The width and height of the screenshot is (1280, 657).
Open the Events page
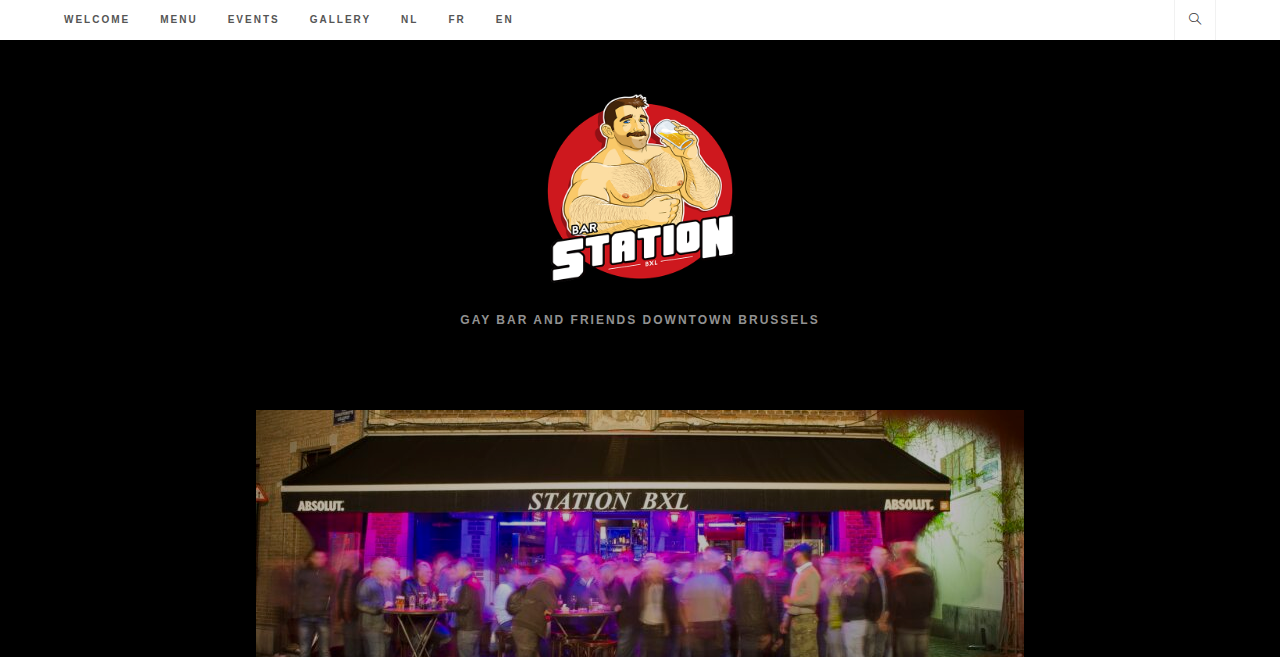[253, 20]
